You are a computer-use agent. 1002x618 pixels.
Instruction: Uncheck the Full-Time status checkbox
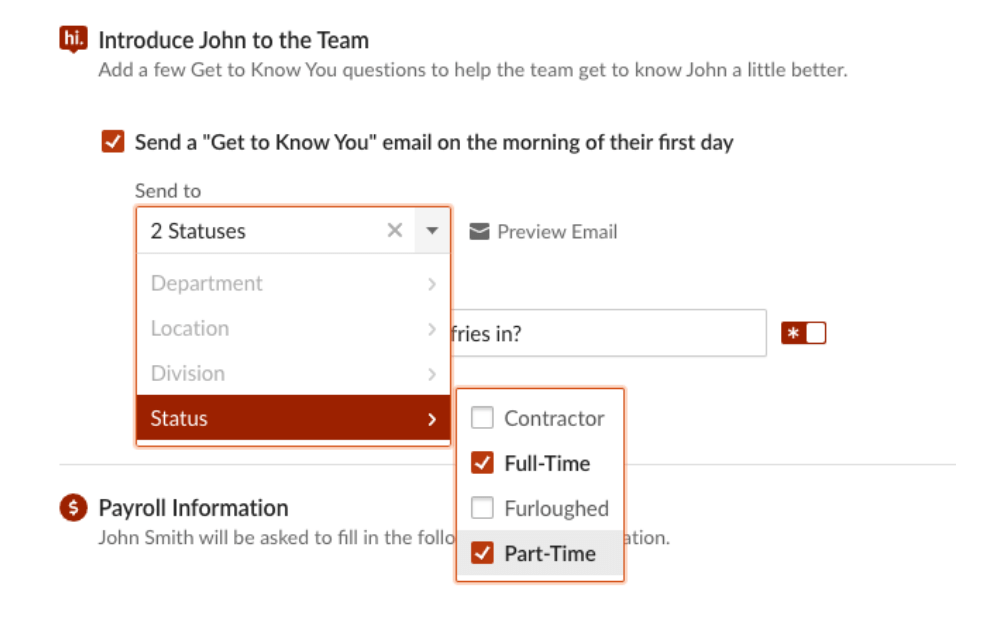(482, 462)
